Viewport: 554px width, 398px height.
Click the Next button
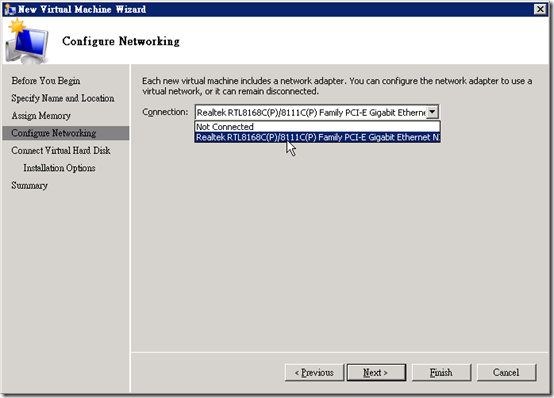[x=376, y=373]
